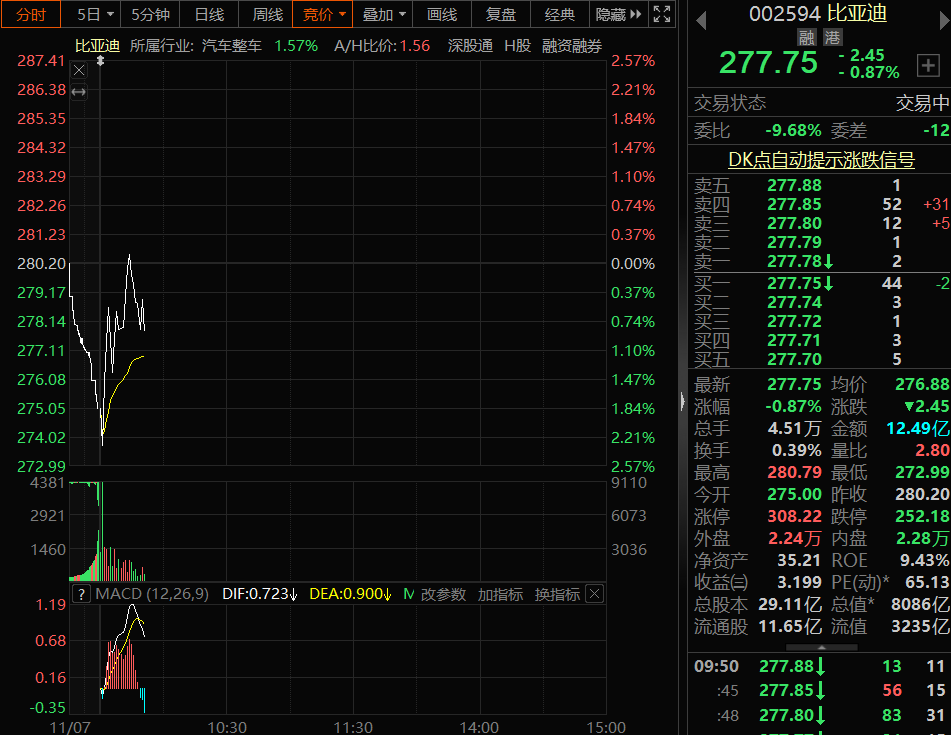Select the 画线 drawing tool
The width and height of the screenshot is (951, 735).
(x=442, y=15)
